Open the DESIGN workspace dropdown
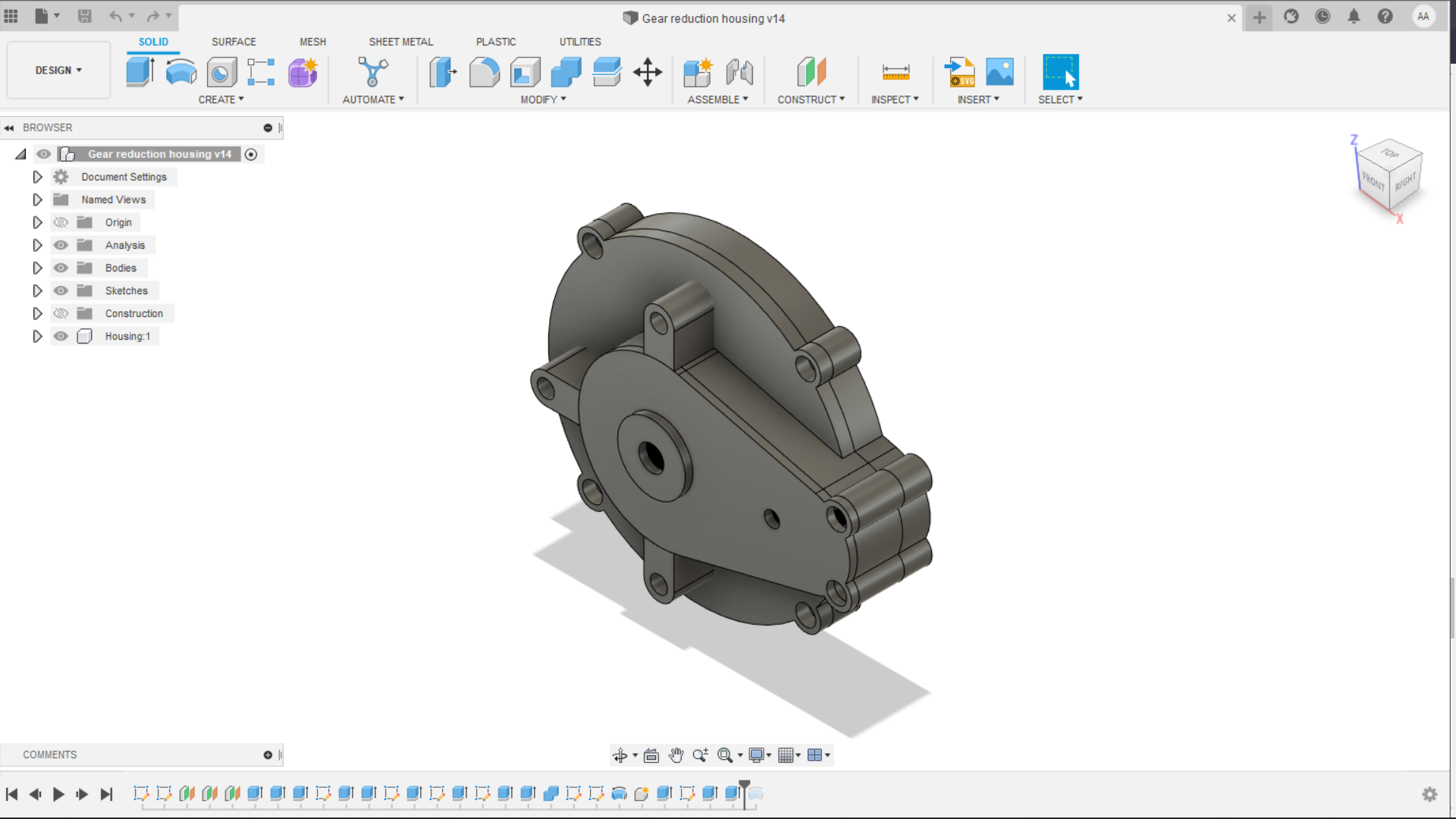Screen dimensions: 1456x819 [x=58, y=70]
